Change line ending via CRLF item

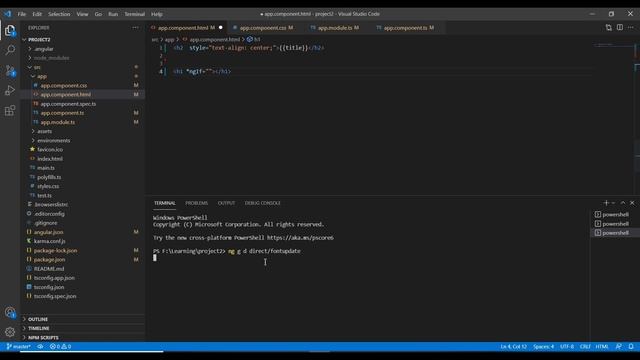pos(585,347)
